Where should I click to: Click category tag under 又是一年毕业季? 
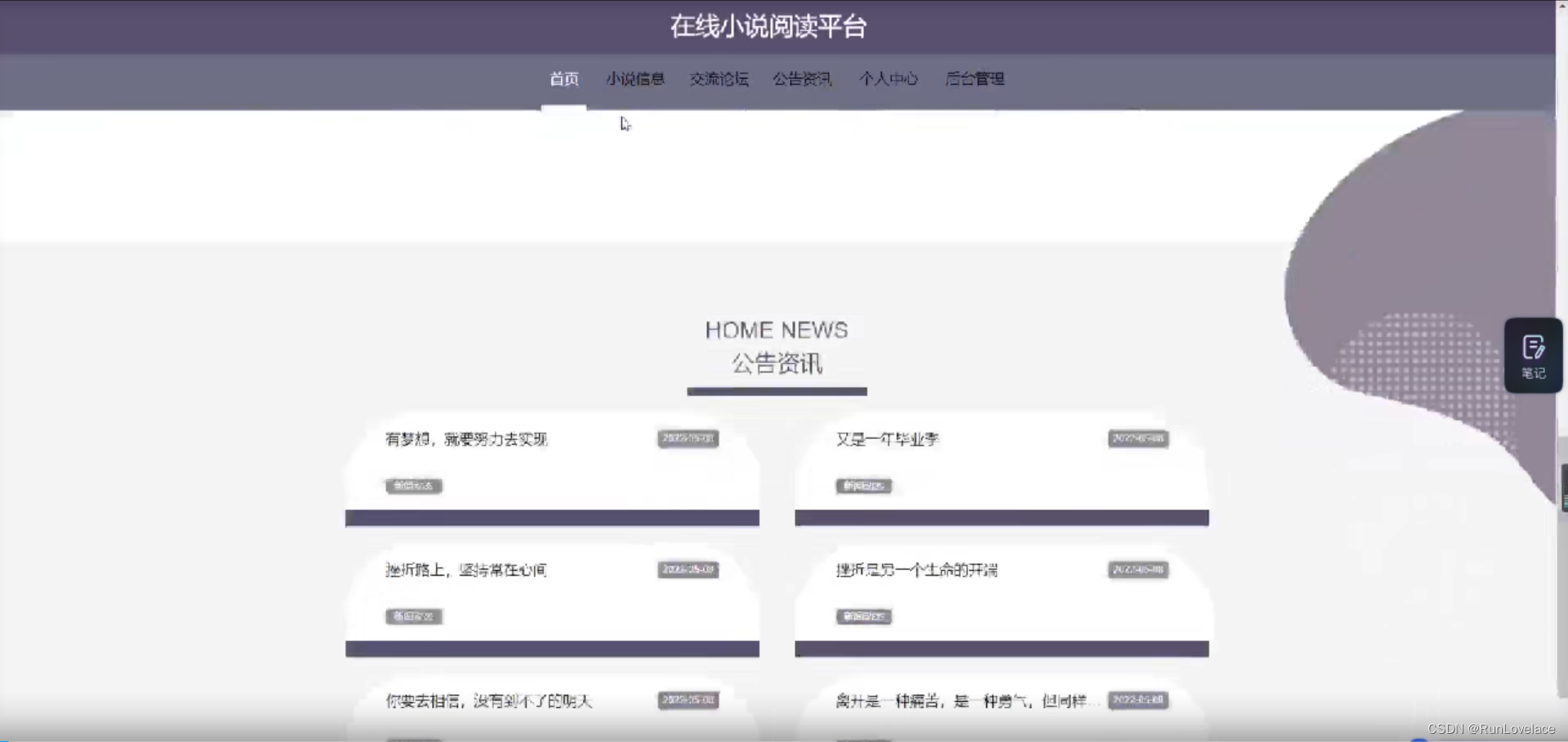(x=863, y=486)
